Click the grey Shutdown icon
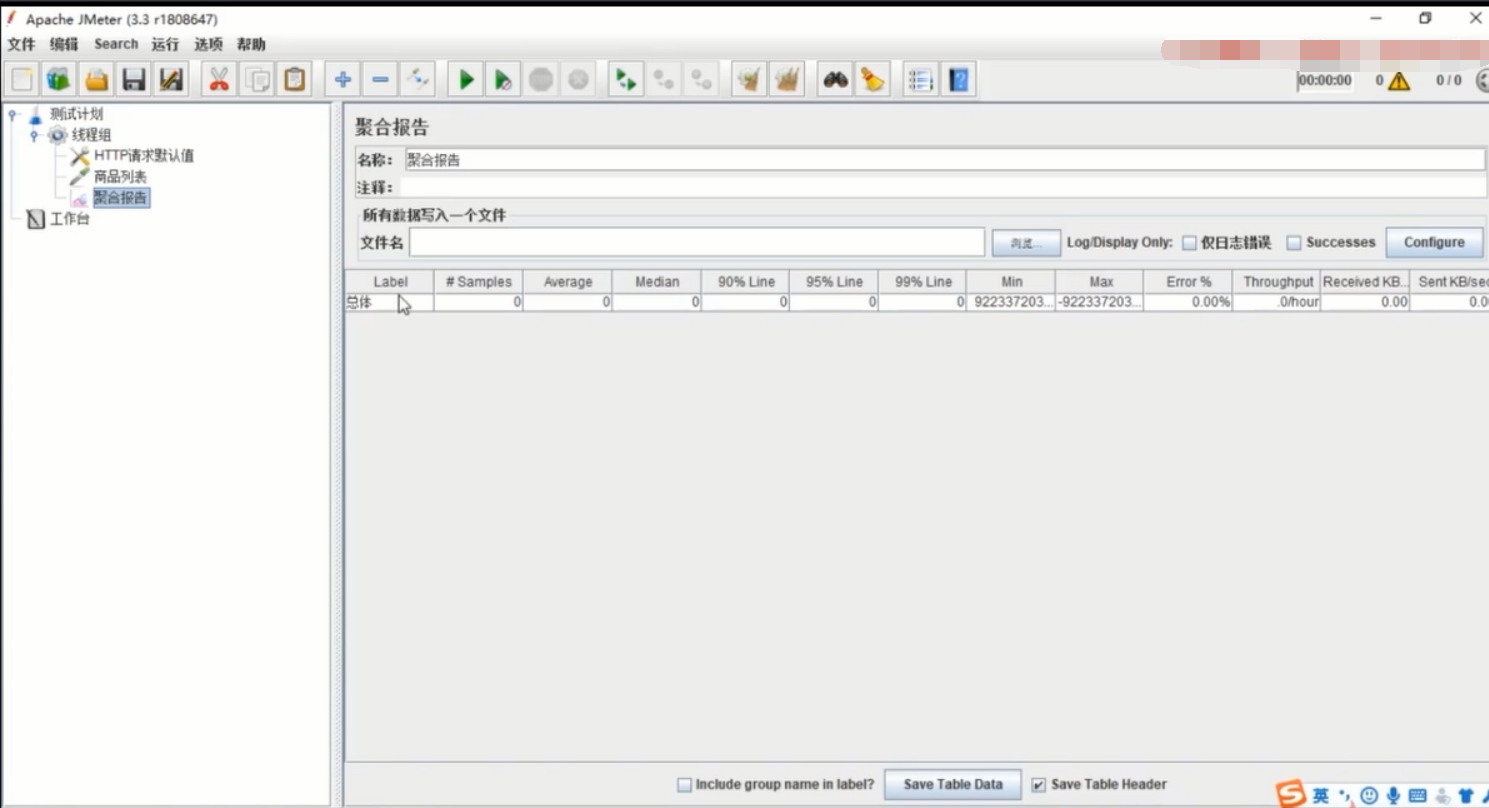This screenshot has width=1489, height=808. tap(578, 80)
